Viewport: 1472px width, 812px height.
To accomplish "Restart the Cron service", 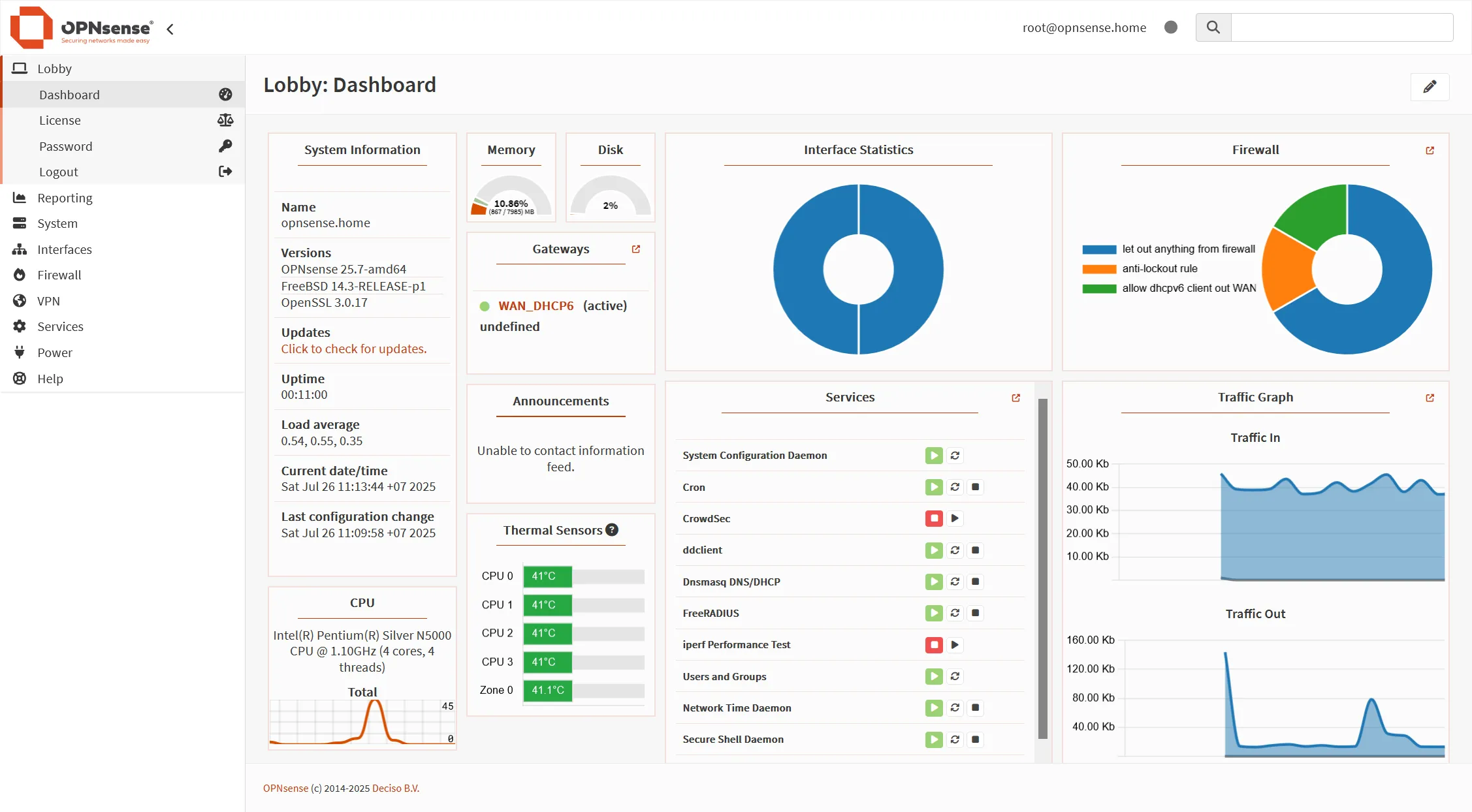I will tap(955, 487).
